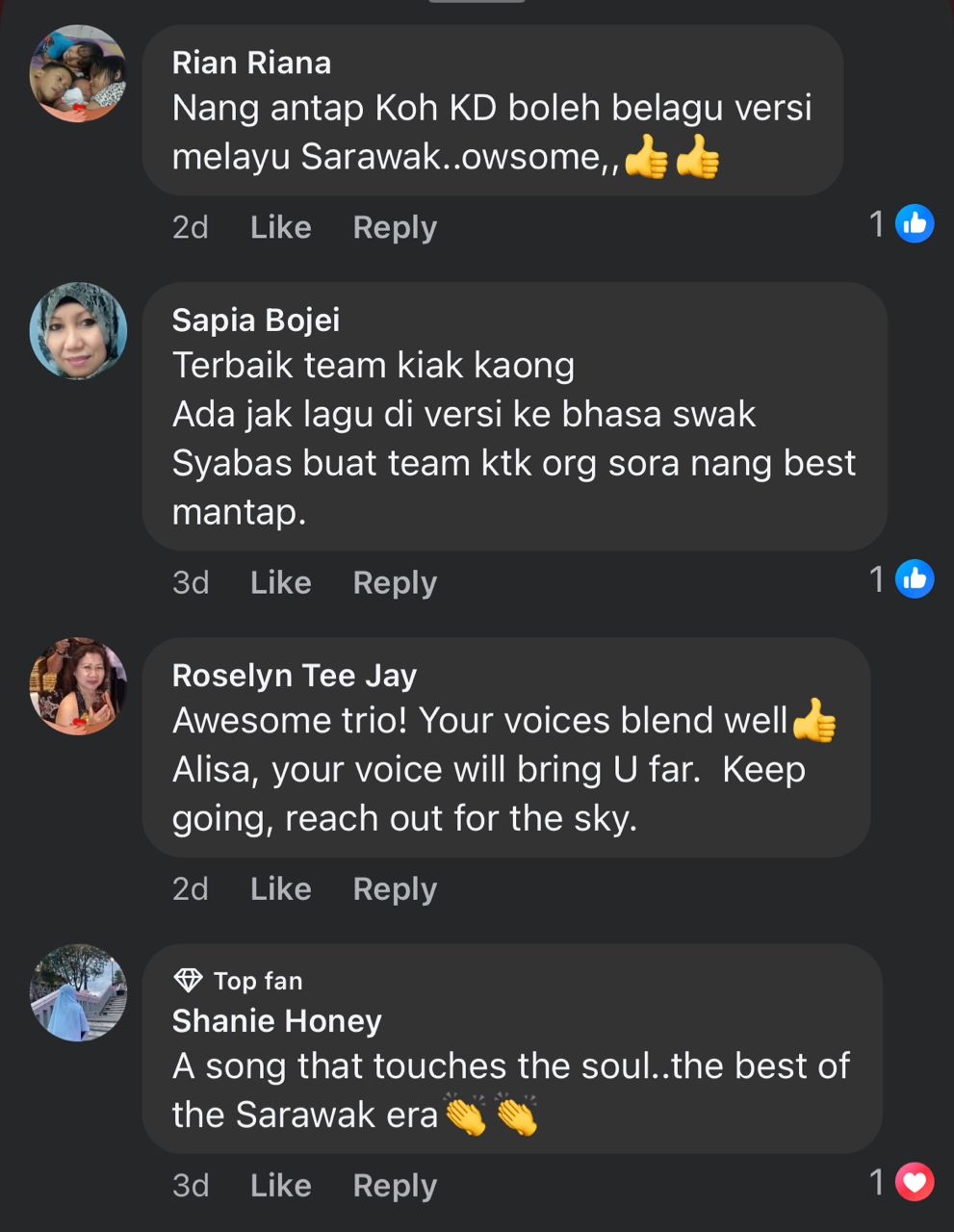Click the Top fan diamond badge icon
The width and height of the screenshot is (954, 1232).
pos(188,981)
